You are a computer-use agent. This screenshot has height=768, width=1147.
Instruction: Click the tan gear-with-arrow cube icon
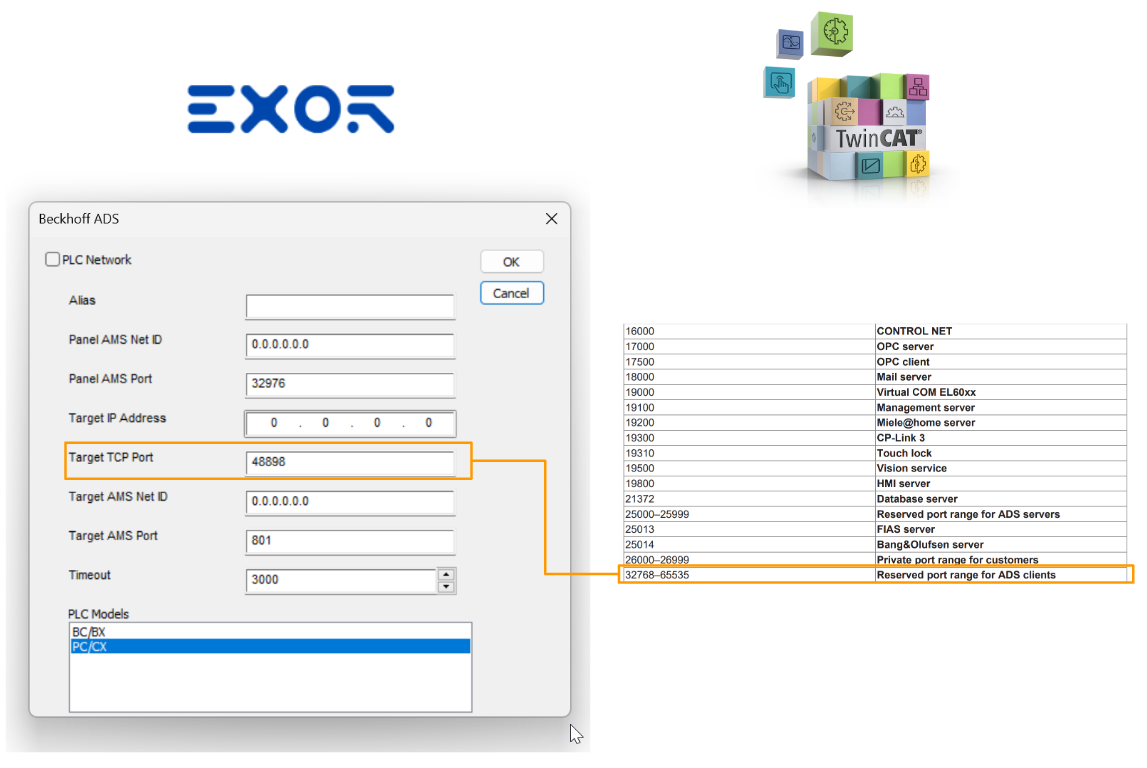point(845,111)
